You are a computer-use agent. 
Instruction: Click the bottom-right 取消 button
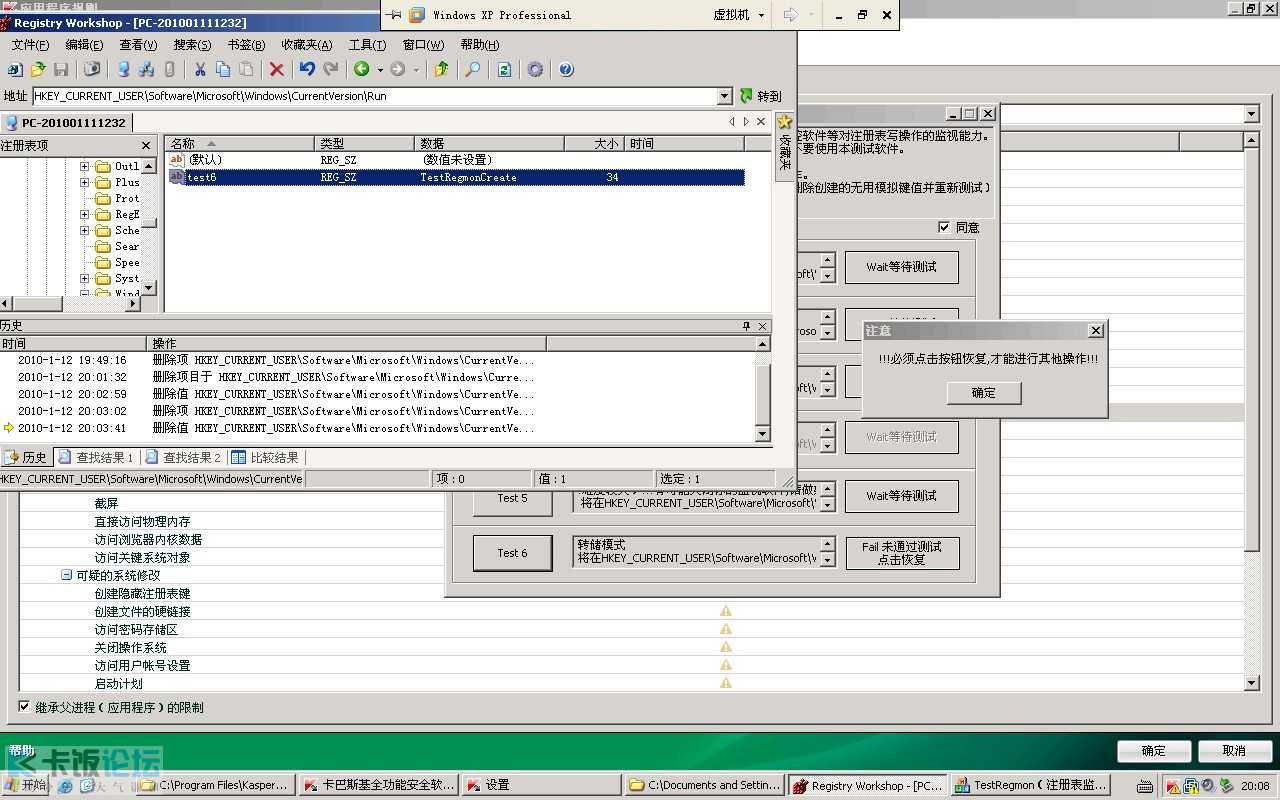click(1234, 751)
